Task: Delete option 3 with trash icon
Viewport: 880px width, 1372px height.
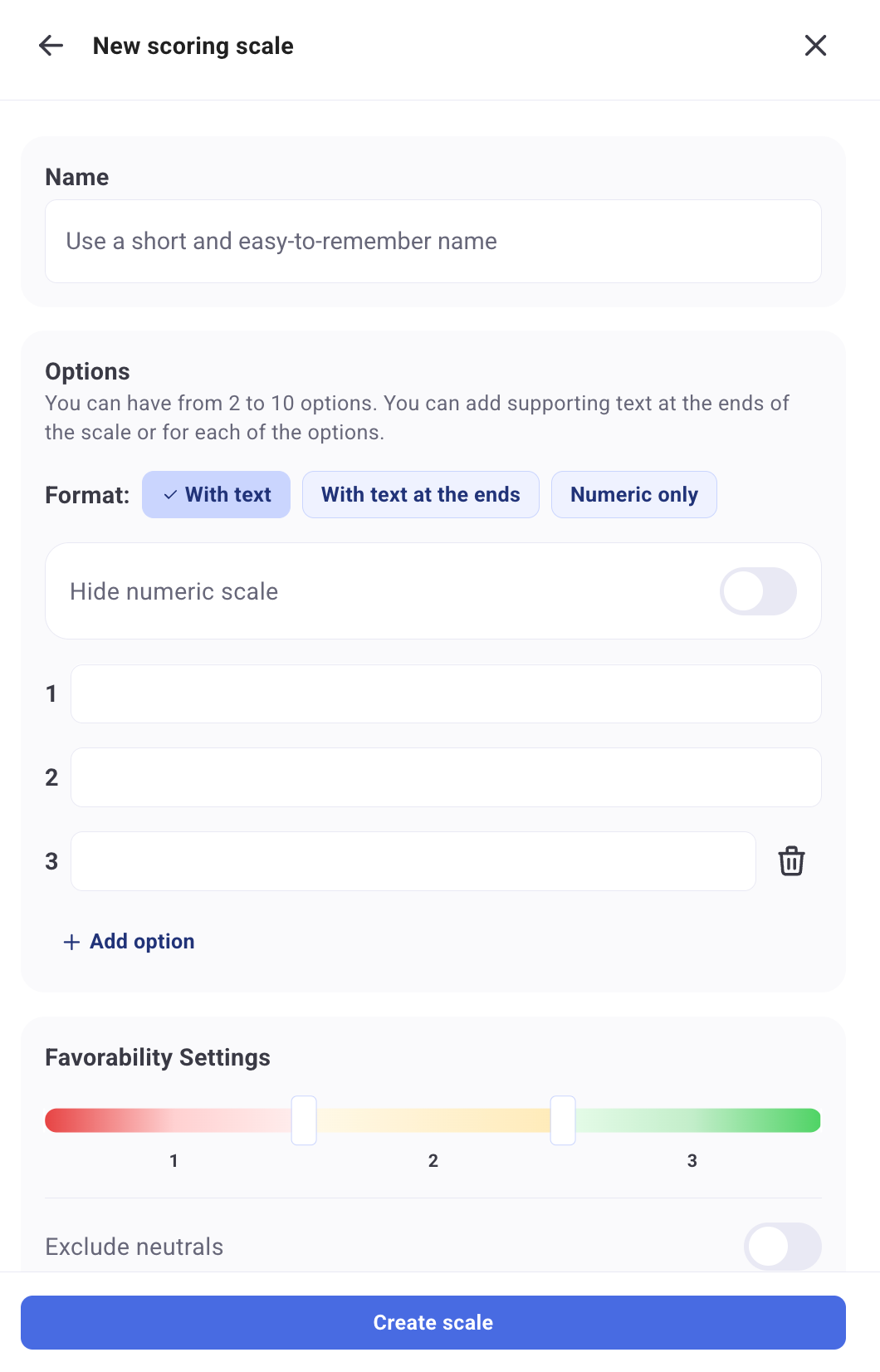Action: (791, 861)
